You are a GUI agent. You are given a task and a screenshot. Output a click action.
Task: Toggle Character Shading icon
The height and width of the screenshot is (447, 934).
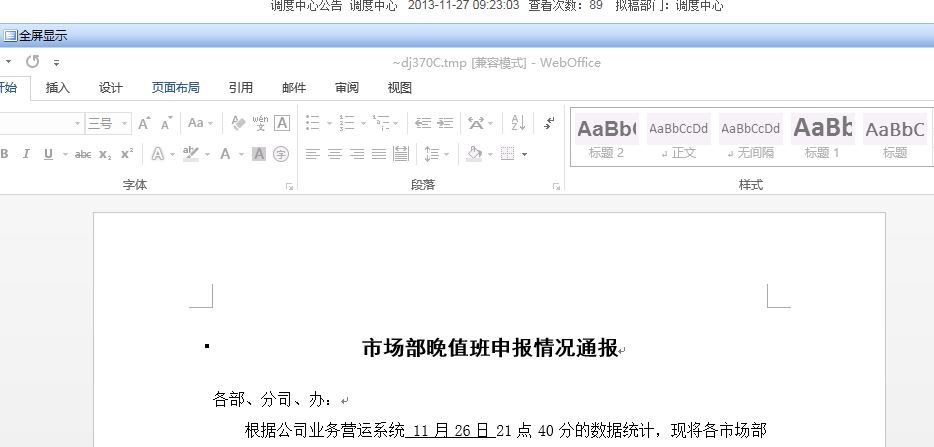(259, 154)
